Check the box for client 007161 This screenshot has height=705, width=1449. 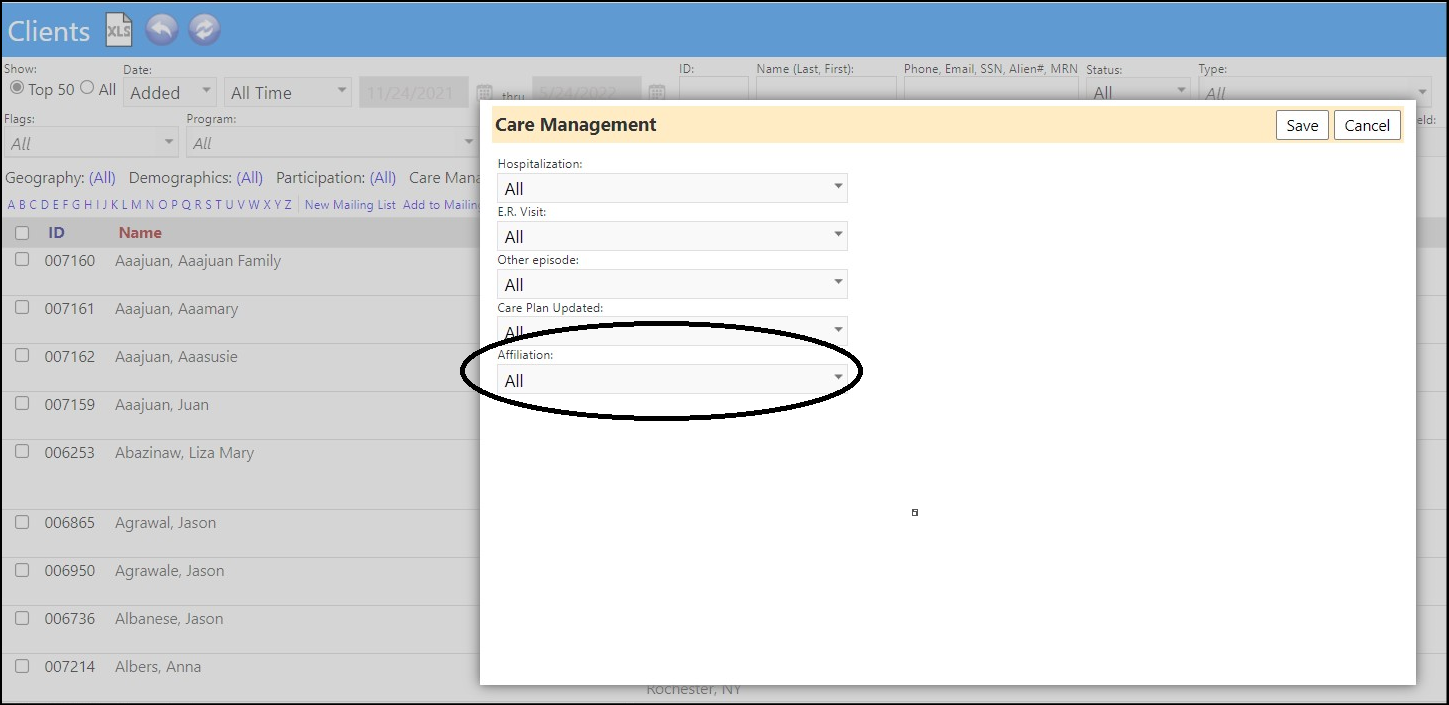(x=22, y=308)
